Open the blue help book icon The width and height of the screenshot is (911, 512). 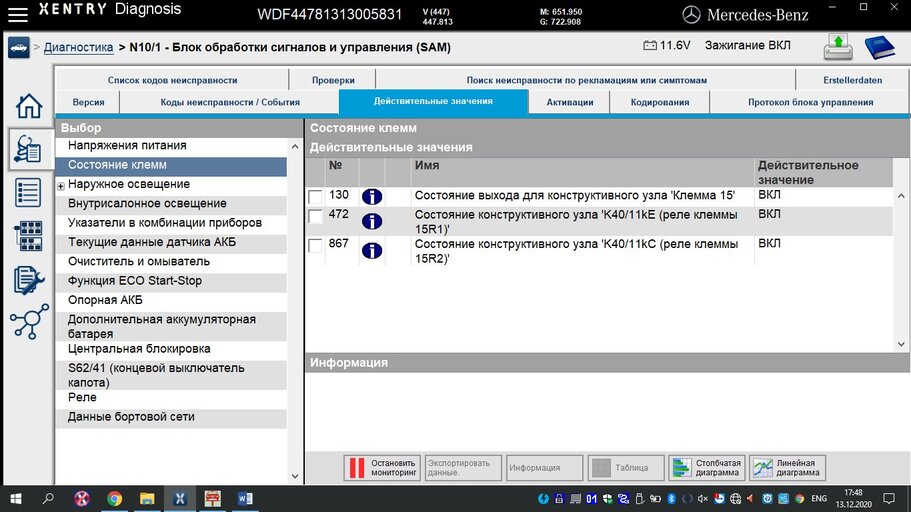click(880, 47)
